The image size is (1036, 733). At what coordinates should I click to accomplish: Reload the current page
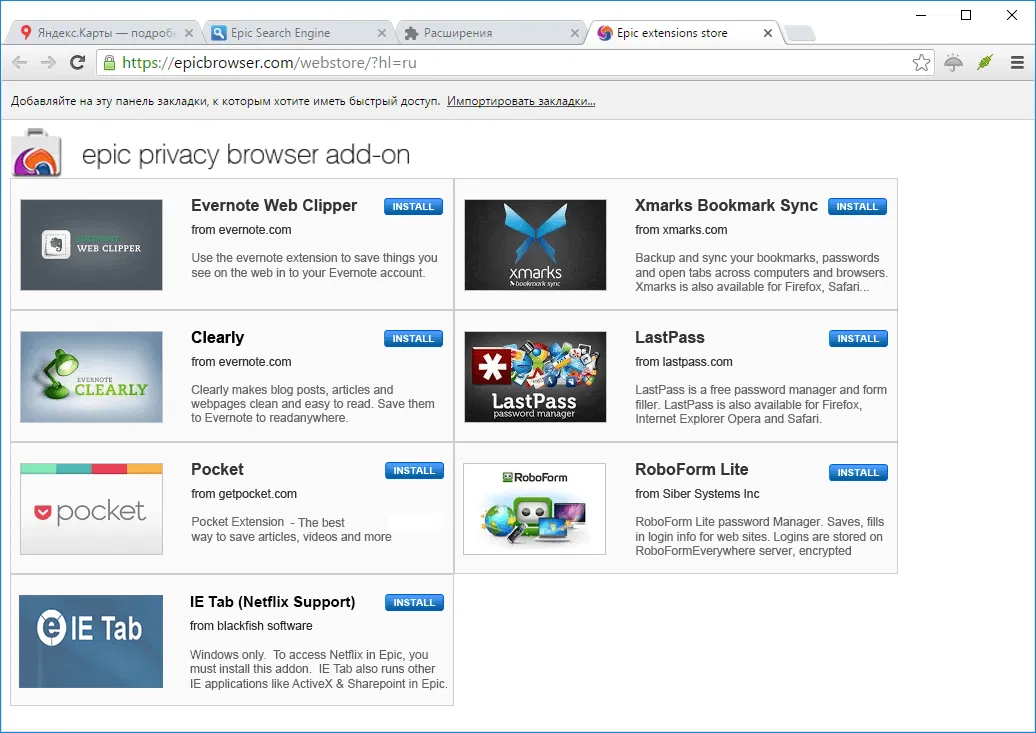click(77, 63)
